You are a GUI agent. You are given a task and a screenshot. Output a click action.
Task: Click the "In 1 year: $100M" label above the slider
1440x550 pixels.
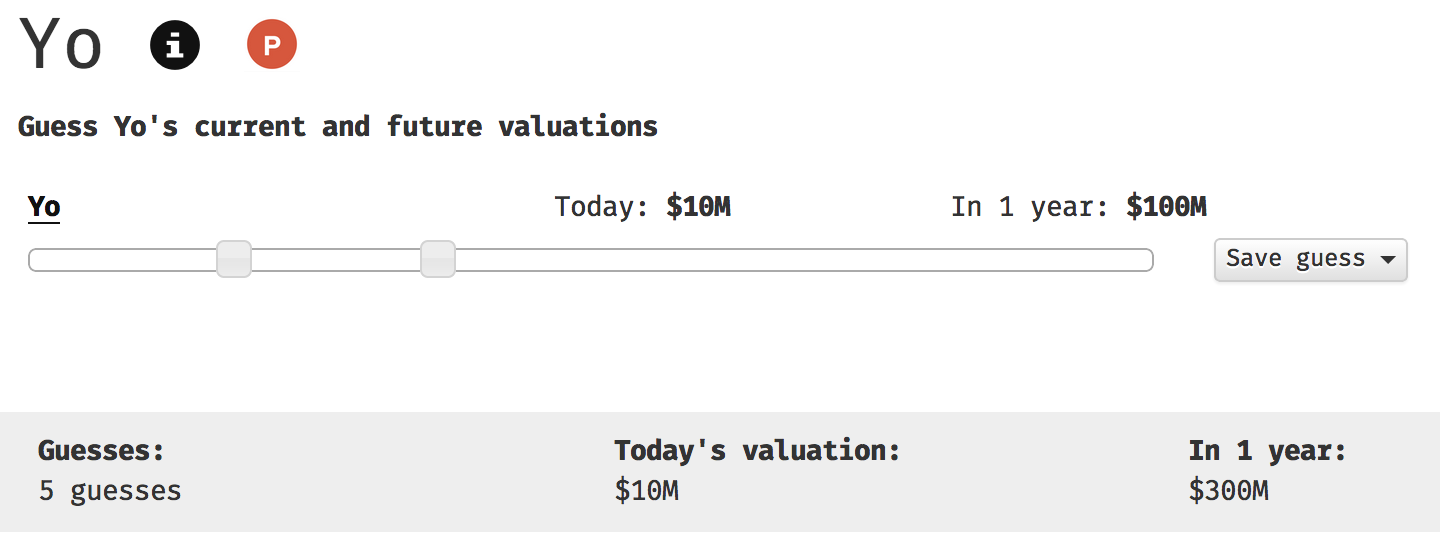click(x=1079, y=207)
